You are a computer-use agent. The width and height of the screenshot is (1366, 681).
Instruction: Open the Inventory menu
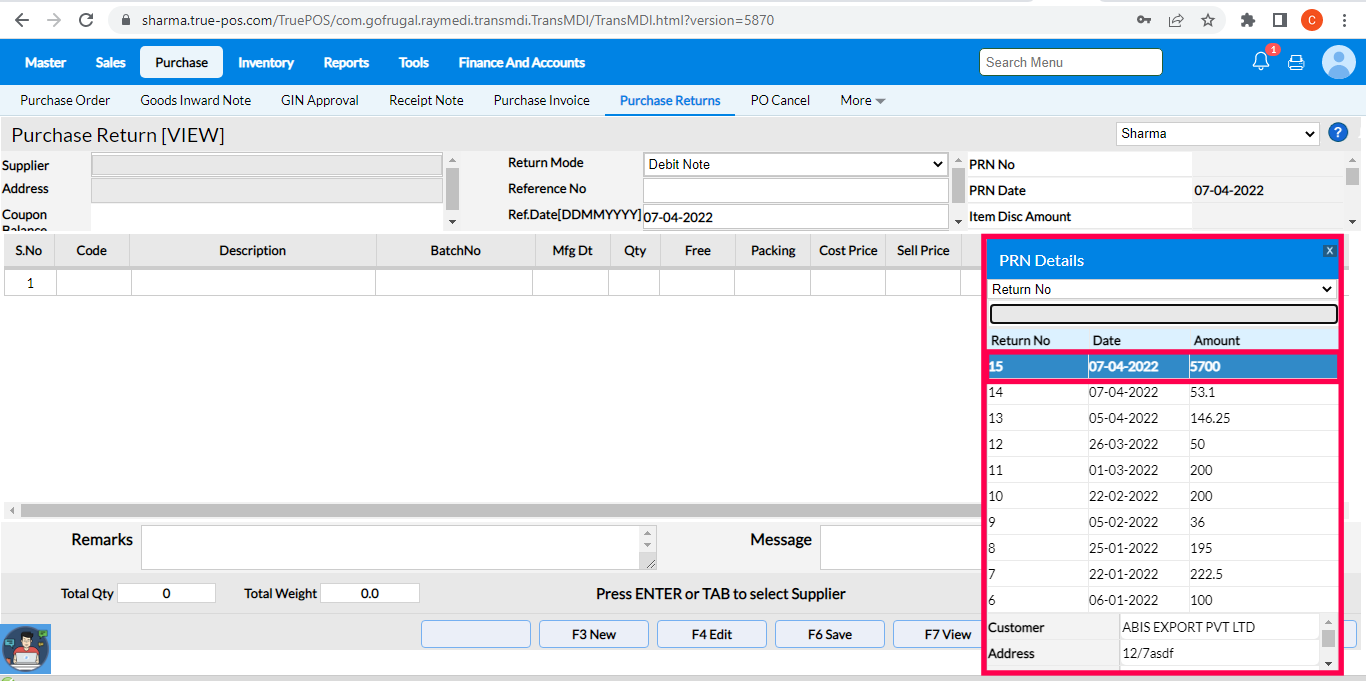(266, 62)
